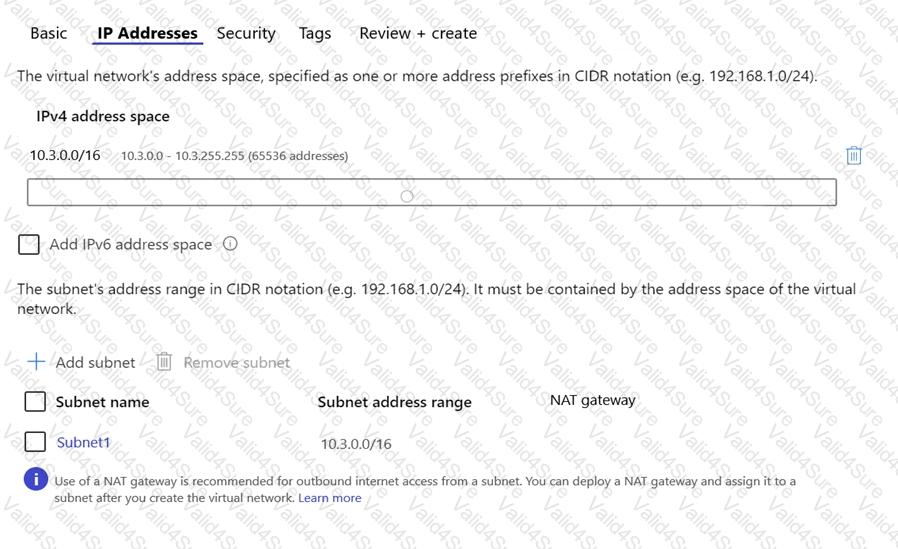This screenshot has width=898, height=549.
Task: Click the Subnet address range column header
Action: tap(394, 402)
